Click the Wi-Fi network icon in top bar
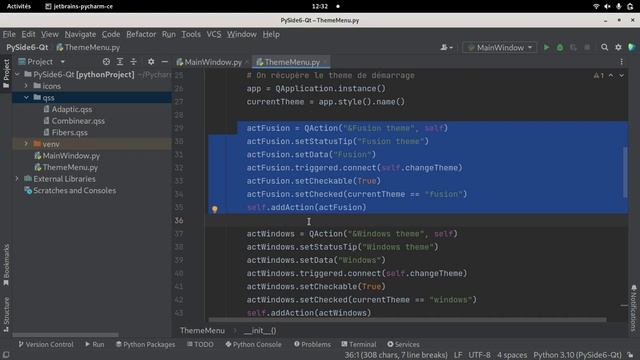Image resolution: width=640 pixels, height=360 pixels. 596,6
